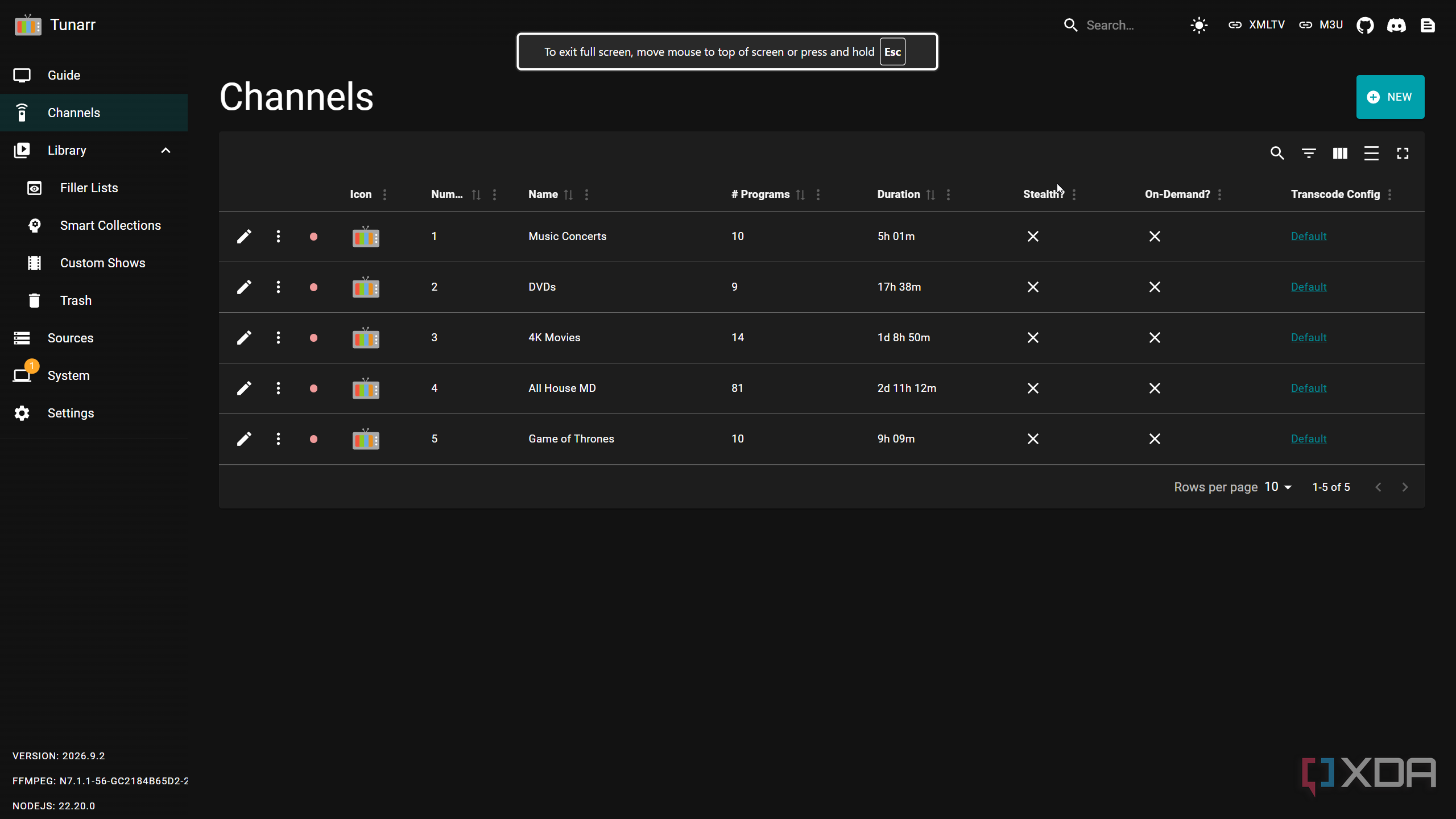
Task: Toggle the table filters icon
Action: [1309, 153]
